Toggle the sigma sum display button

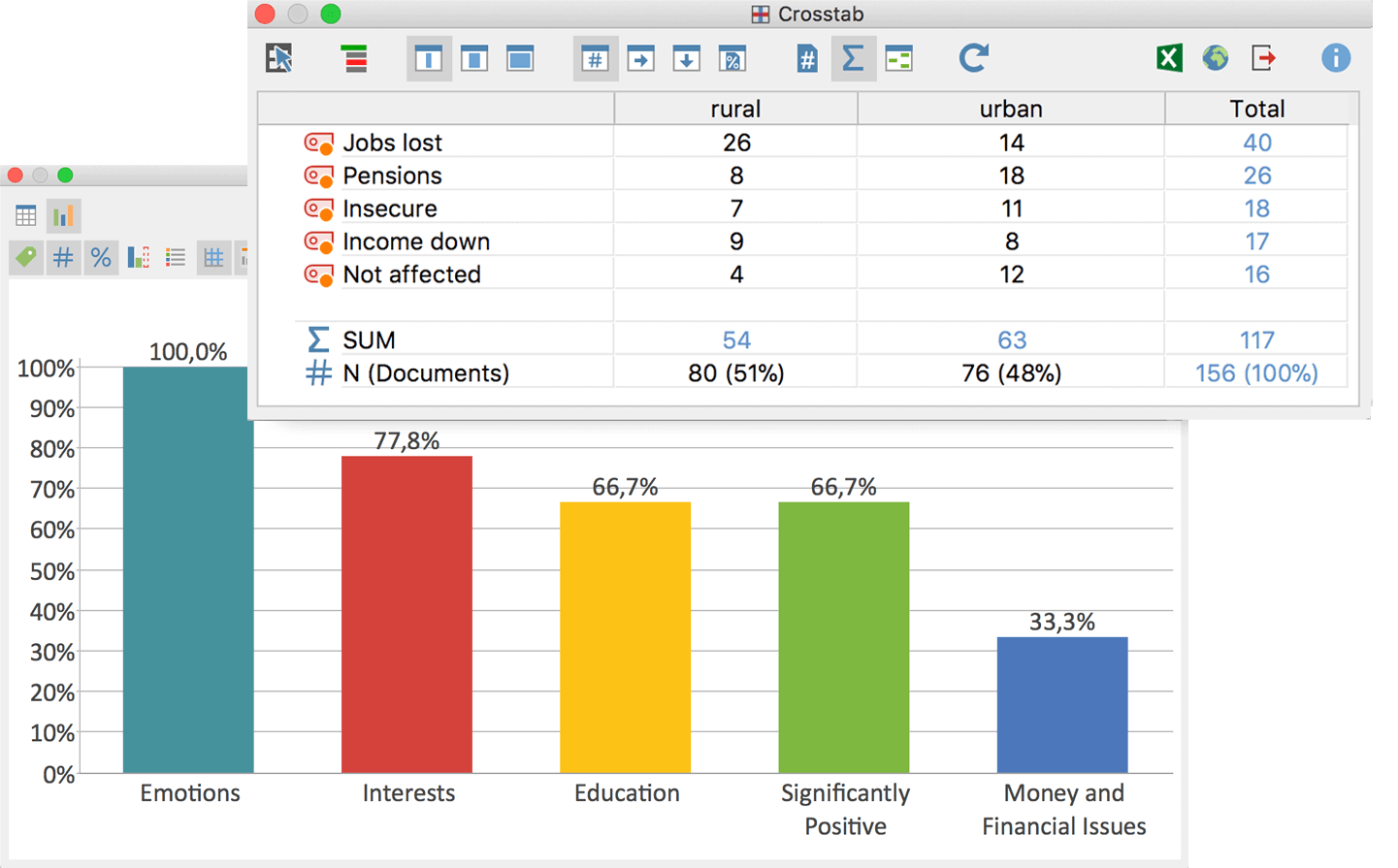[x=853, y=59]
